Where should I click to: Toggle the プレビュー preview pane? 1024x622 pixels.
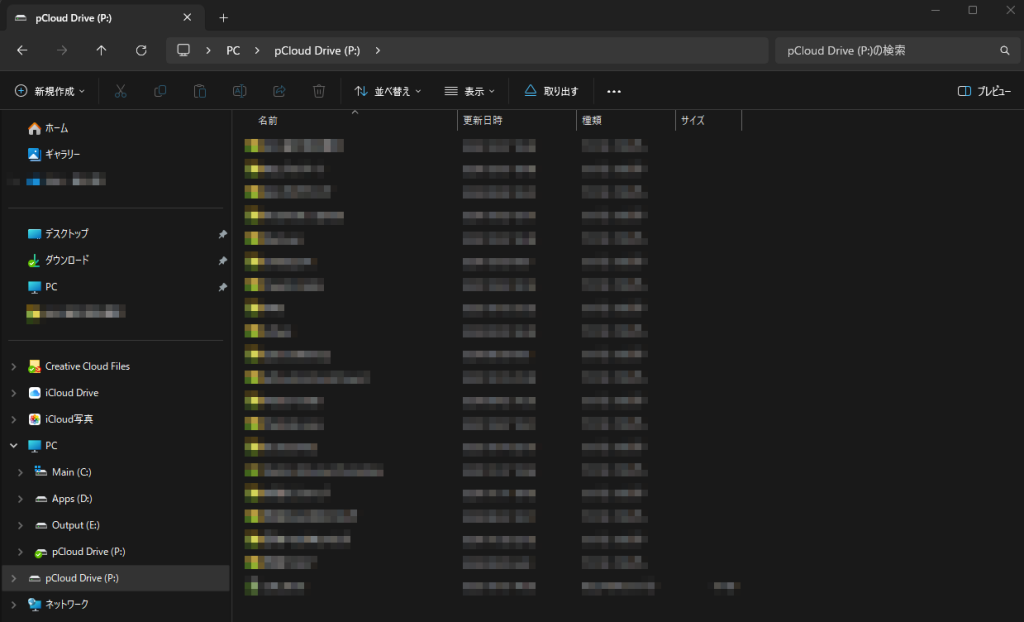point(984,91)
